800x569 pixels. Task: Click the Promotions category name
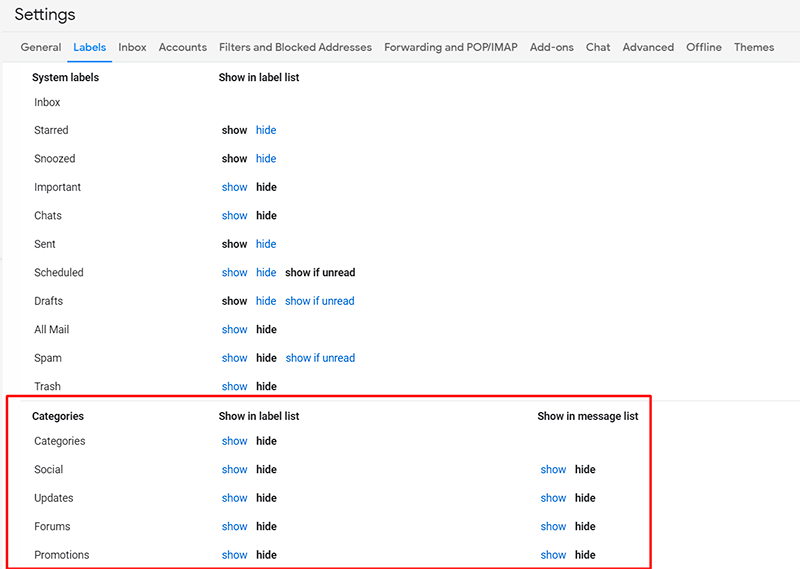pos(61,555)
